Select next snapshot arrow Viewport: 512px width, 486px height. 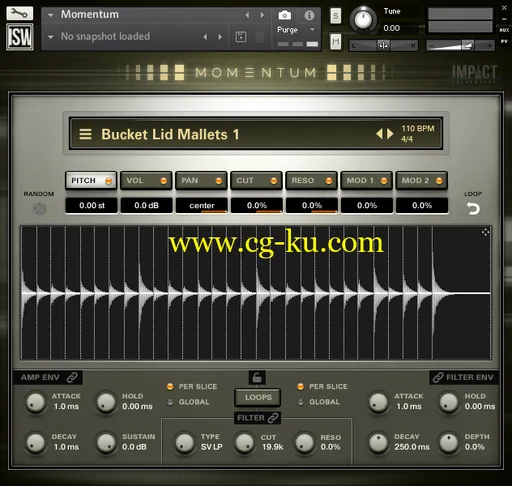(x=220, y=37)
